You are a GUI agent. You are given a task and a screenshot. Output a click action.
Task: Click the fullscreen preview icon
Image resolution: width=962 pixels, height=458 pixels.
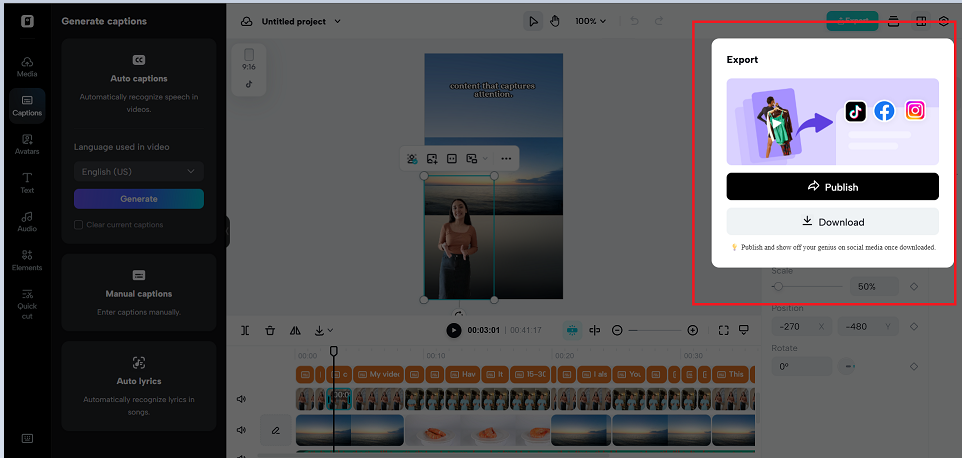[723, 330]
